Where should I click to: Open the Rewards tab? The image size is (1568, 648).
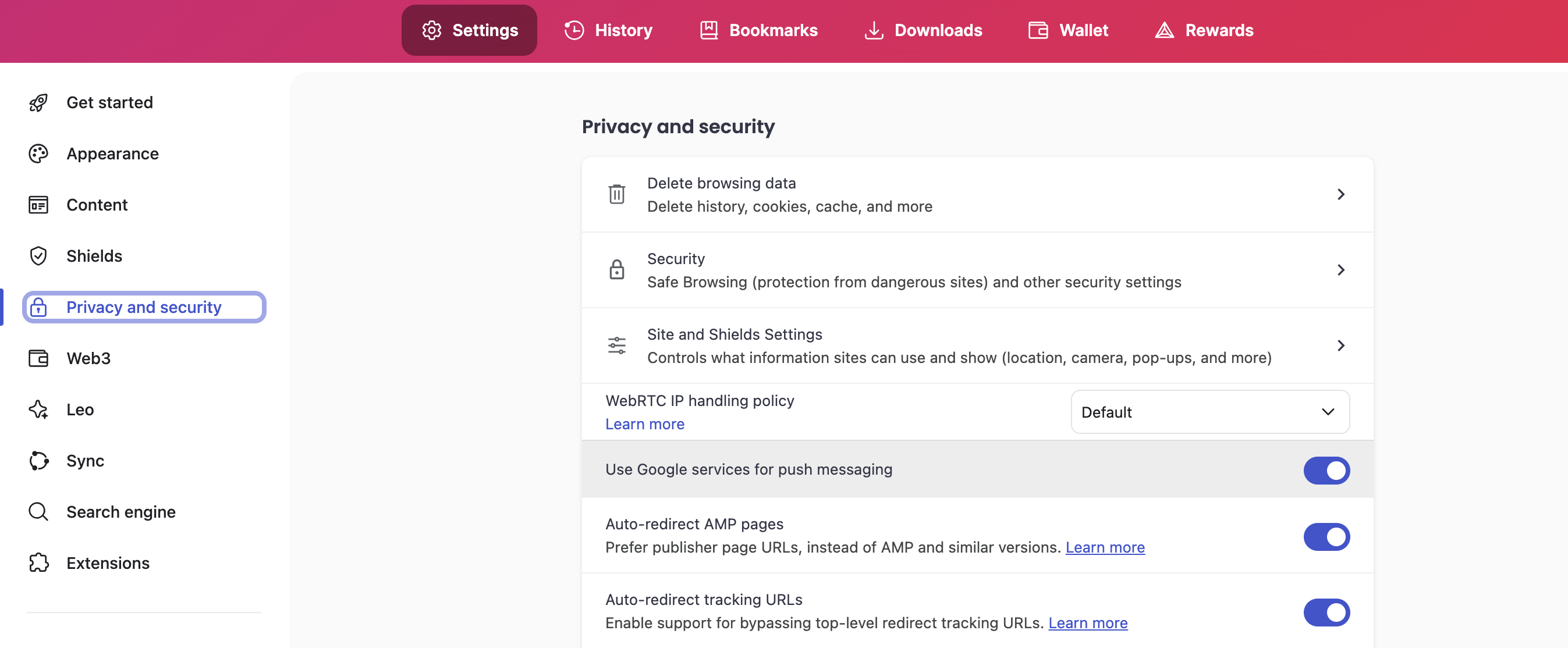click(1204, 30)
